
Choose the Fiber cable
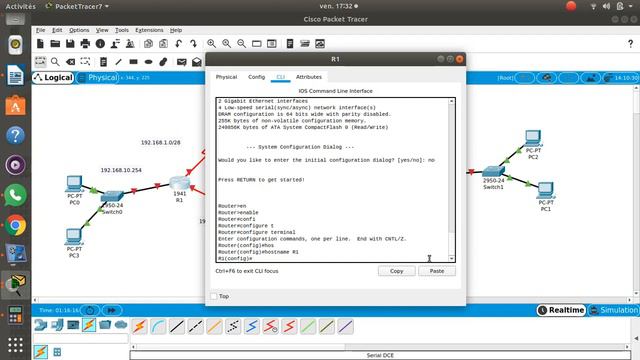pyautogui.click(x=215, y=327)
